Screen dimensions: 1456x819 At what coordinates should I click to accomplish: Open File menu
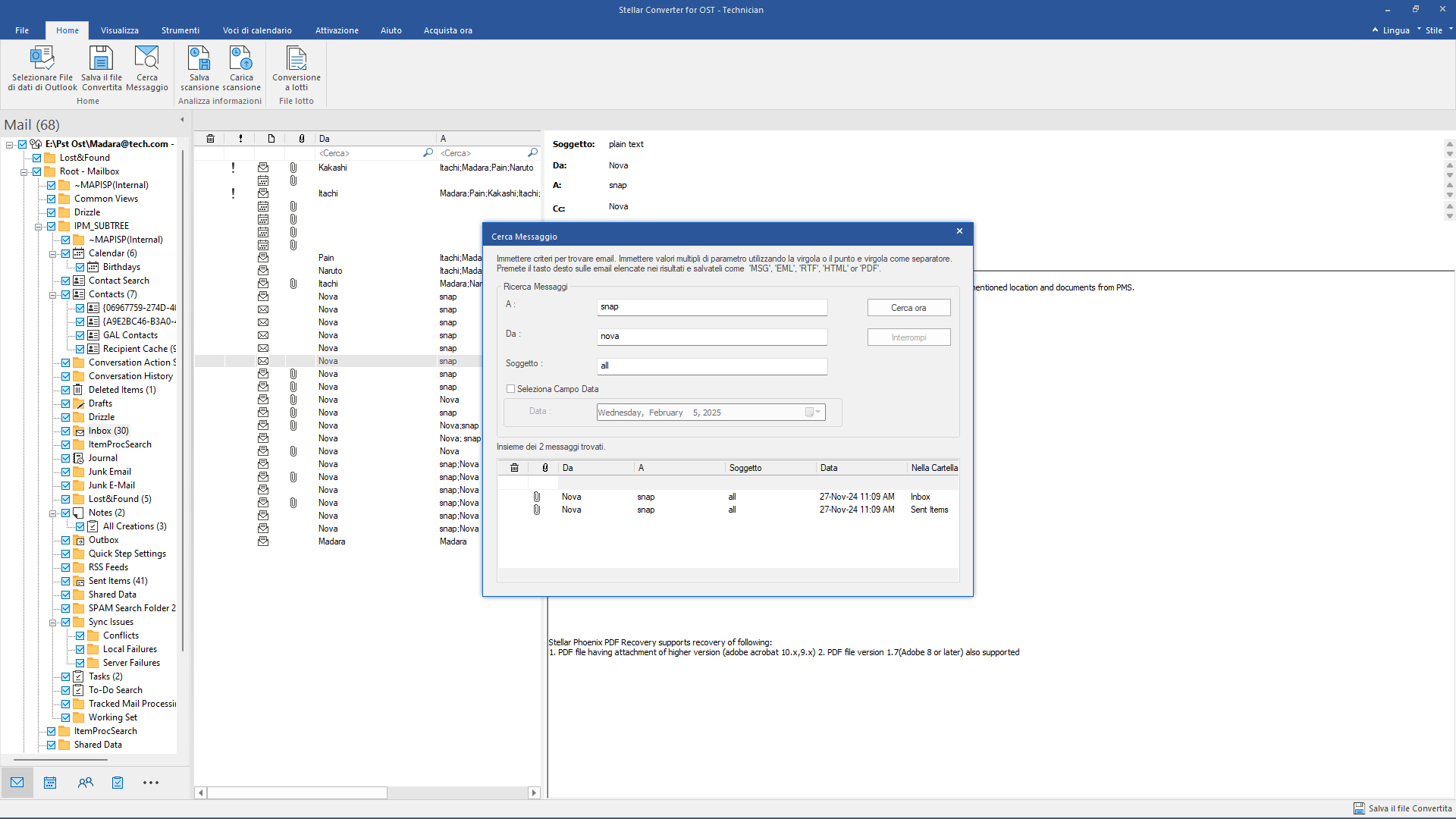click(x=22, y=30)
